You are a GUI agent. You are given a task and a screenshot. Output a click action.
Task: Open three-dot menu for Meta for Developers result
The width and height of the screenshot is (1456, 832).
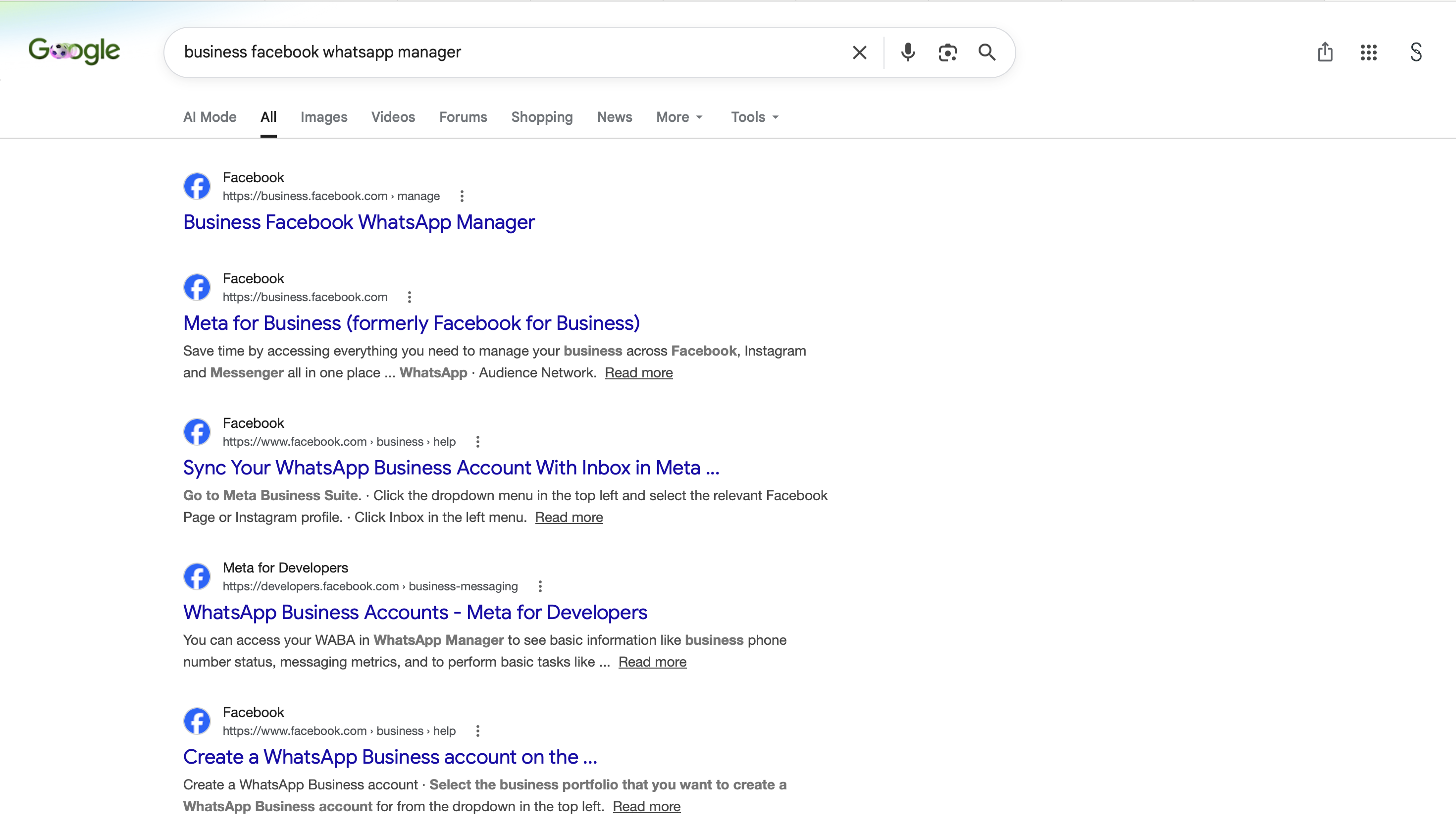(540, 586)
